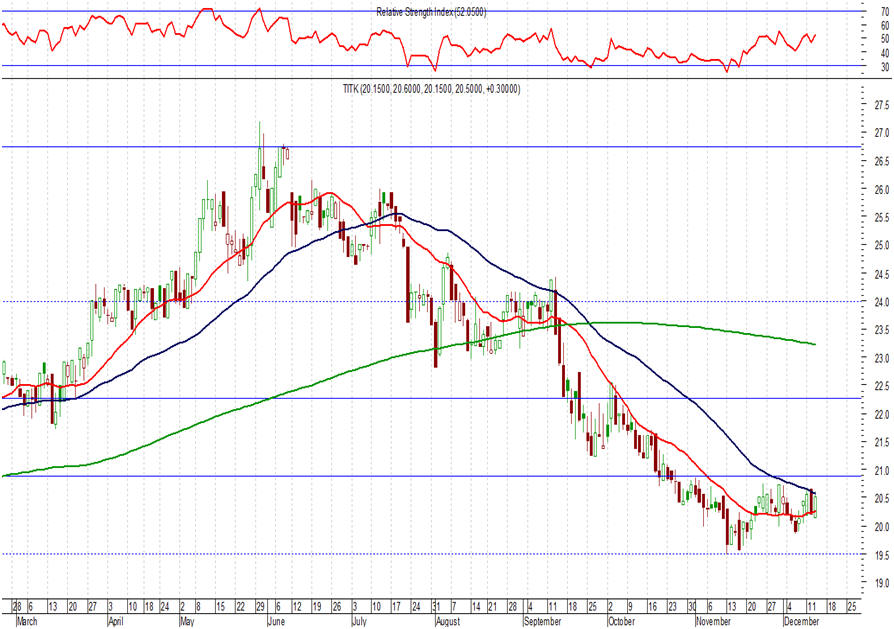
Task: Click the price axis label 23.0
Action: click(x=881, y=358)
